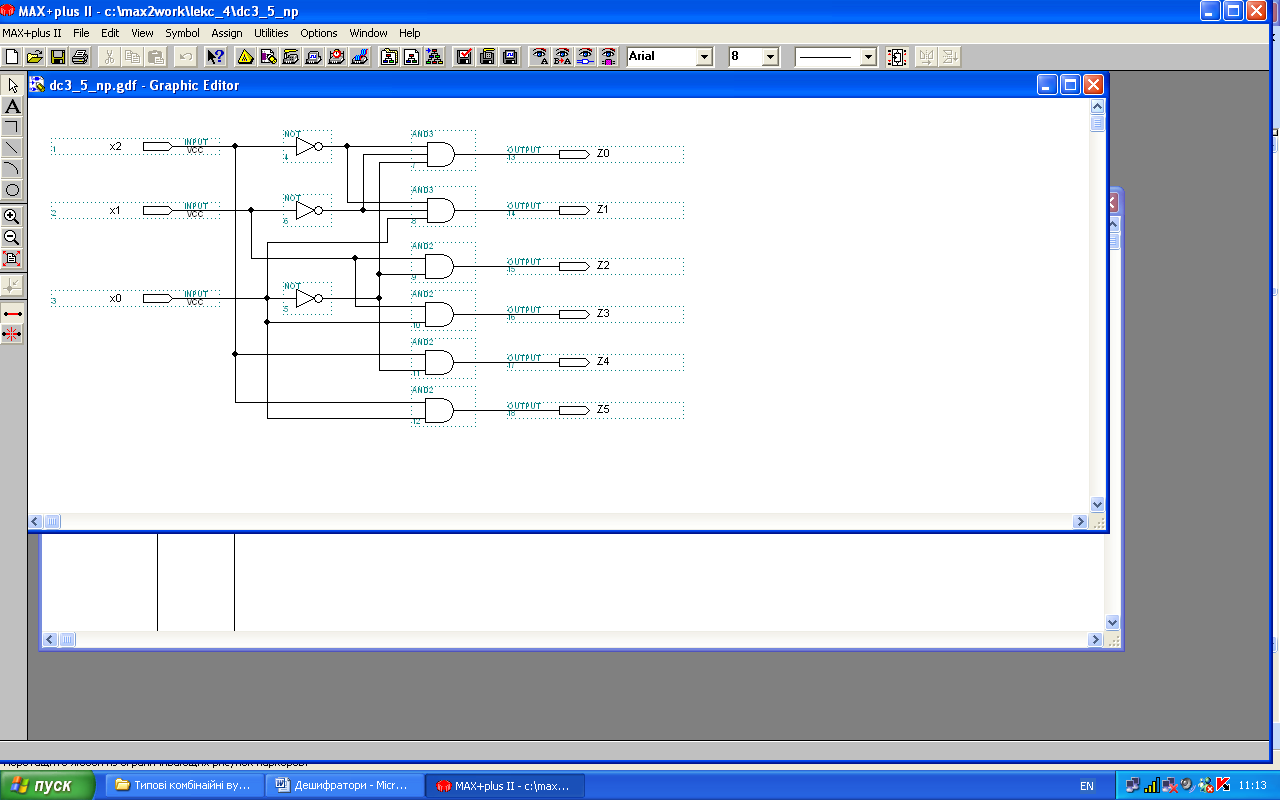Viewport: 1280px width, 800px height.
Task: Click Project Save and Compile icon
Action: pos(487,57)
